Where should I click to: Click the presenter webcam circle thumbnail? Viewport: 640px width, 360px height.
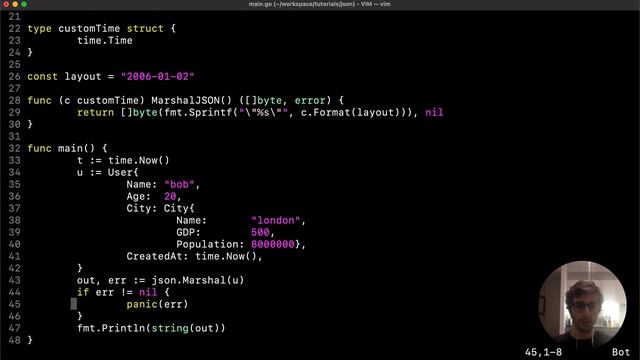[582, 304]
